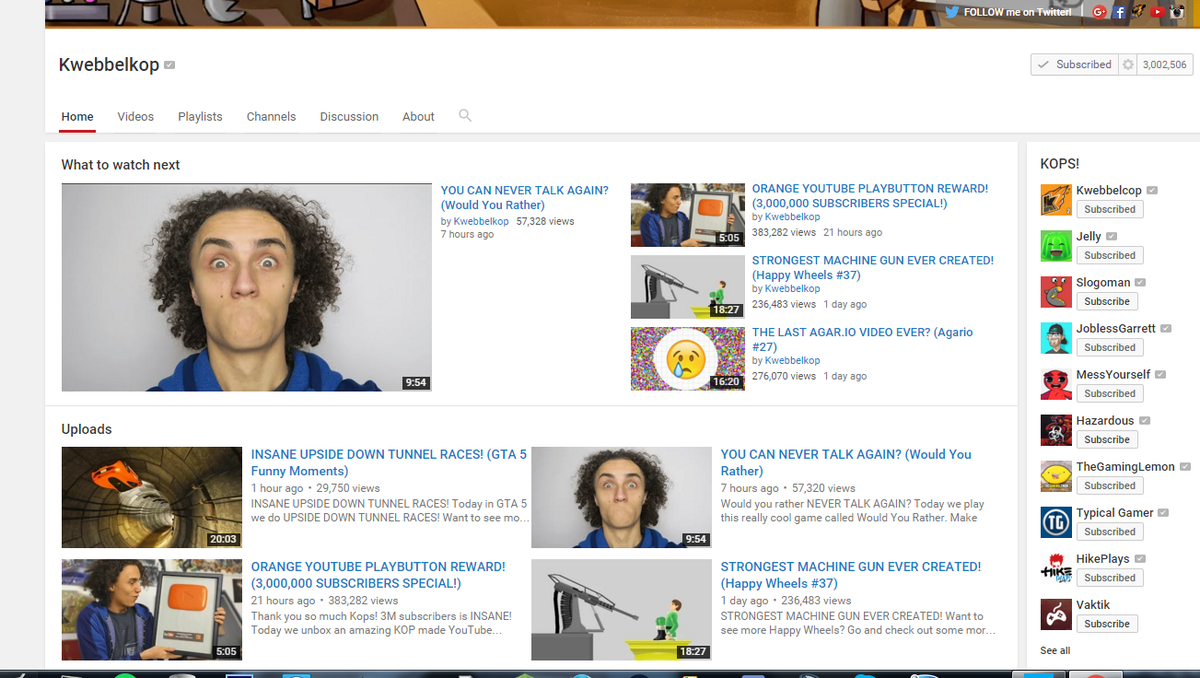
Task: Open the Typical Gamer channel name
Action: point(1115,512)
